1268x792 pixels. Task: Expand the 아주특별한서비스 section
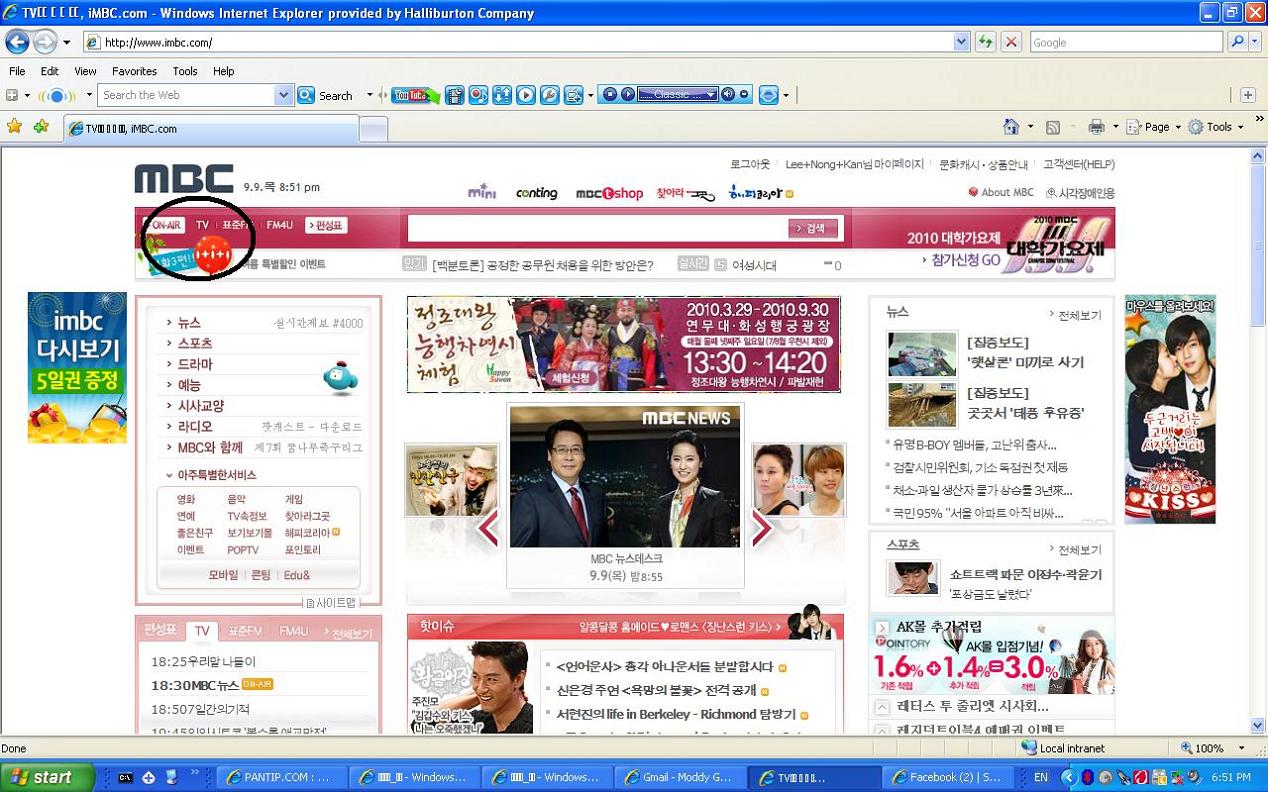pyautogui.click(x=211, y=475)
